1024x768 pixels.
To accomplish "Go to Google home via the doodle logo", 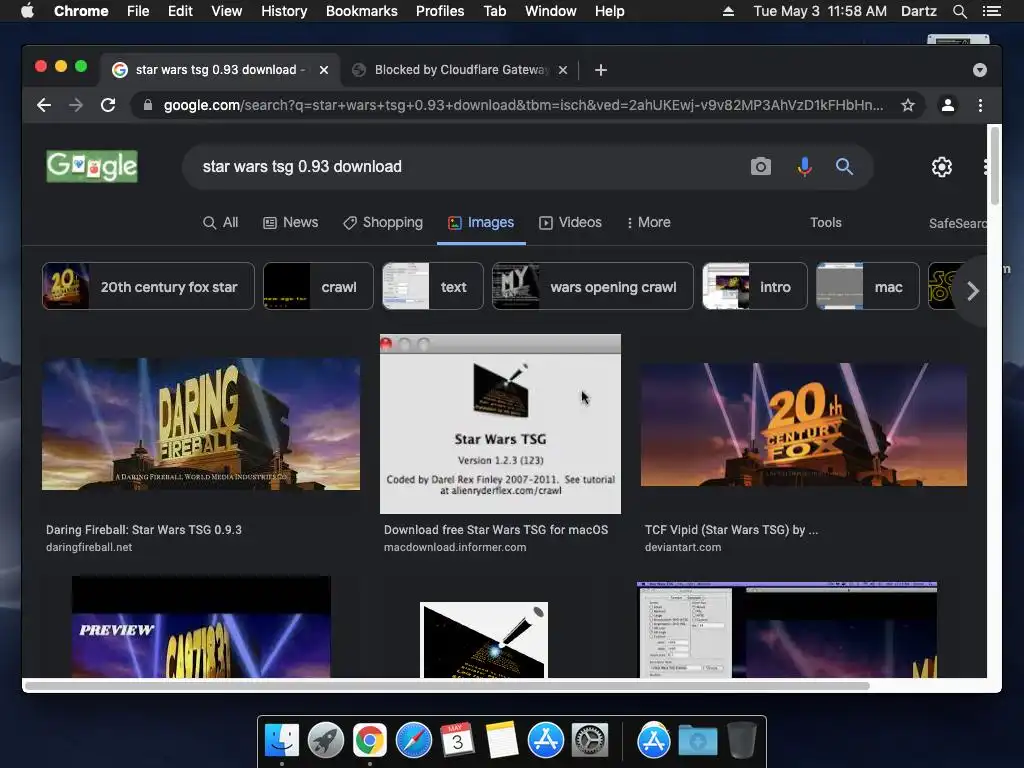I will point(92,167).
